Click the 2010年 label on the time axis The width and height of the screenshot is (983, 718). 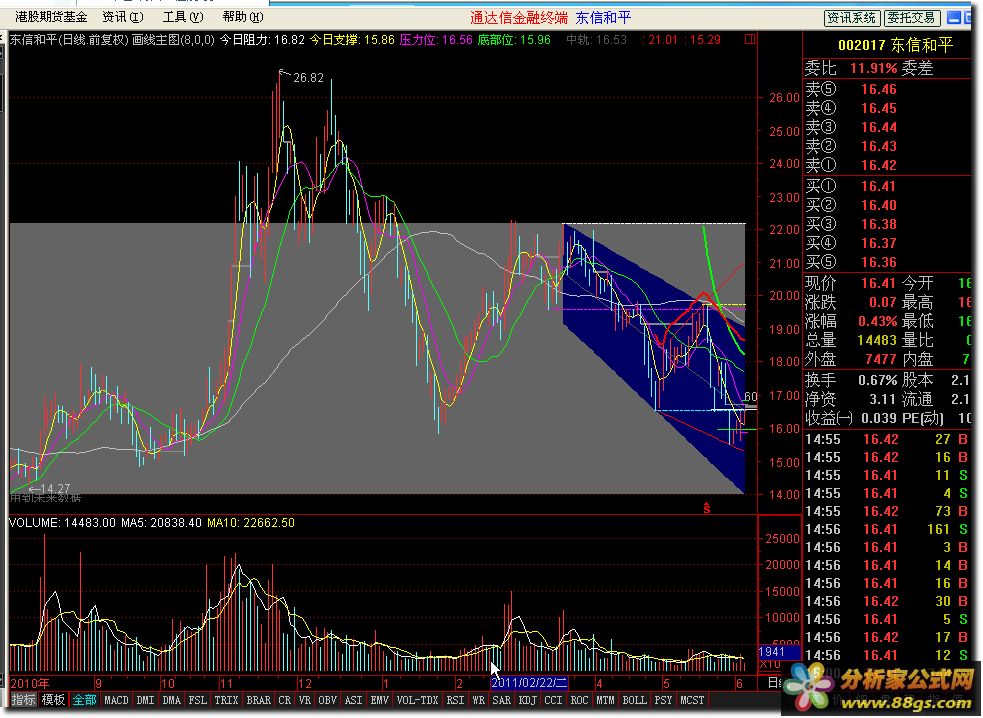(29, 683)
